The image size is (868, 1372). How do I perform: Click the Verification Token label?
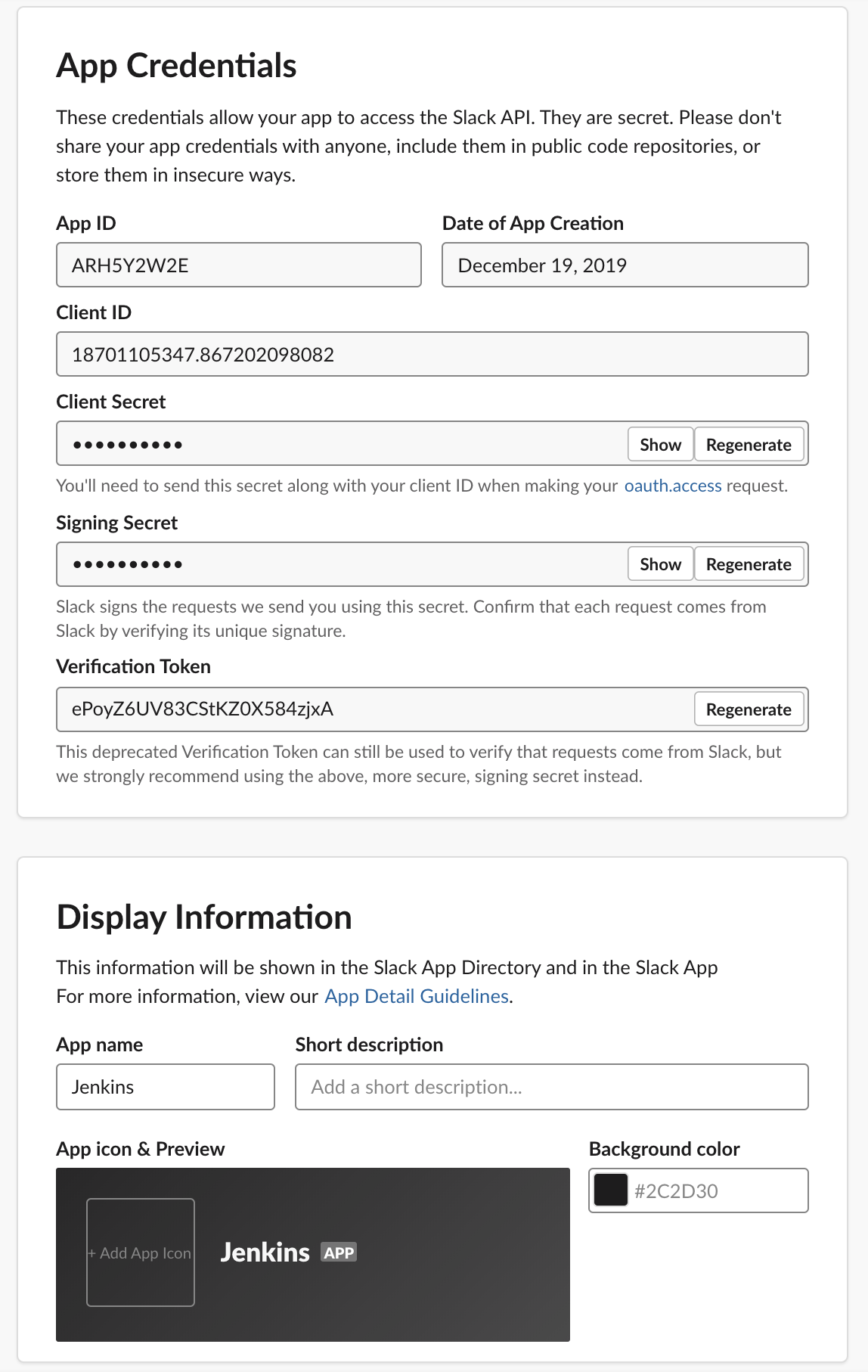(134, 666)
